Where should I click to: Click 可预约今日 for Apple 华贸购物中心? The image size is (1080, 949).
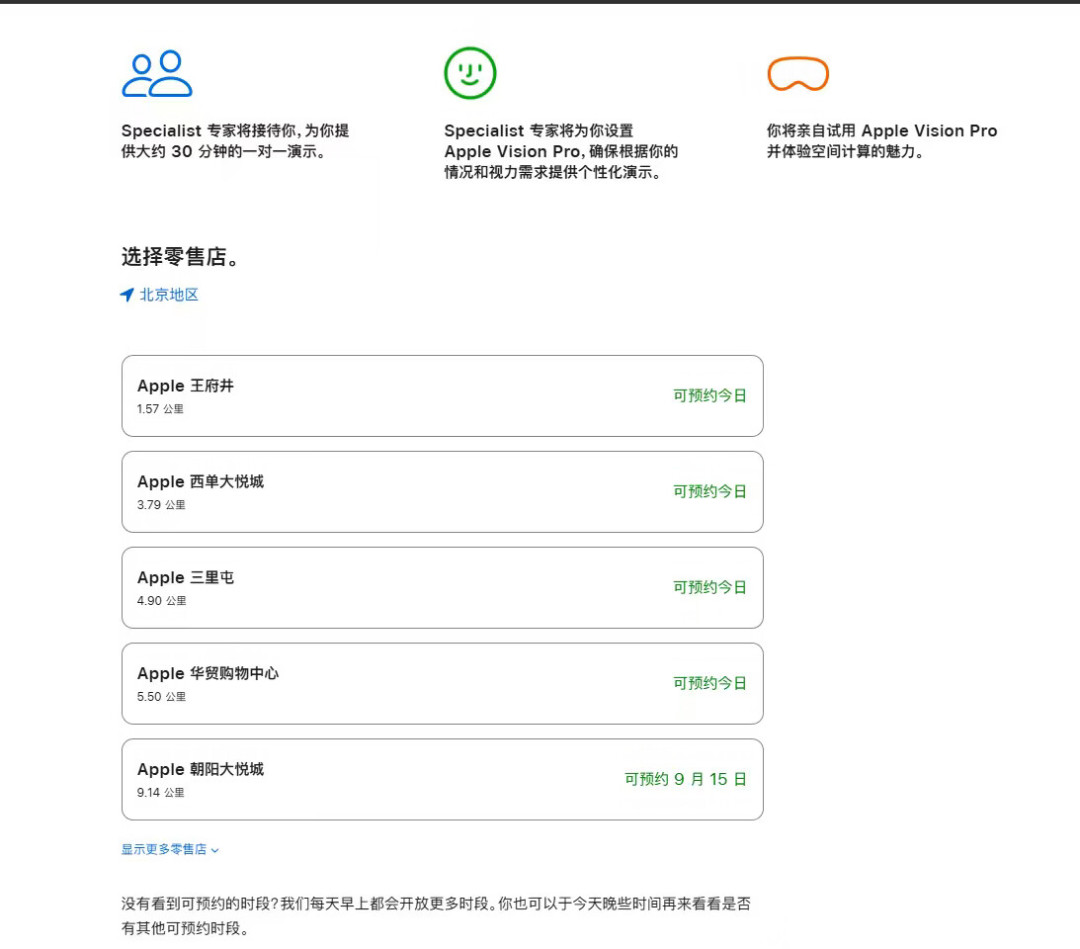[709, 682]
